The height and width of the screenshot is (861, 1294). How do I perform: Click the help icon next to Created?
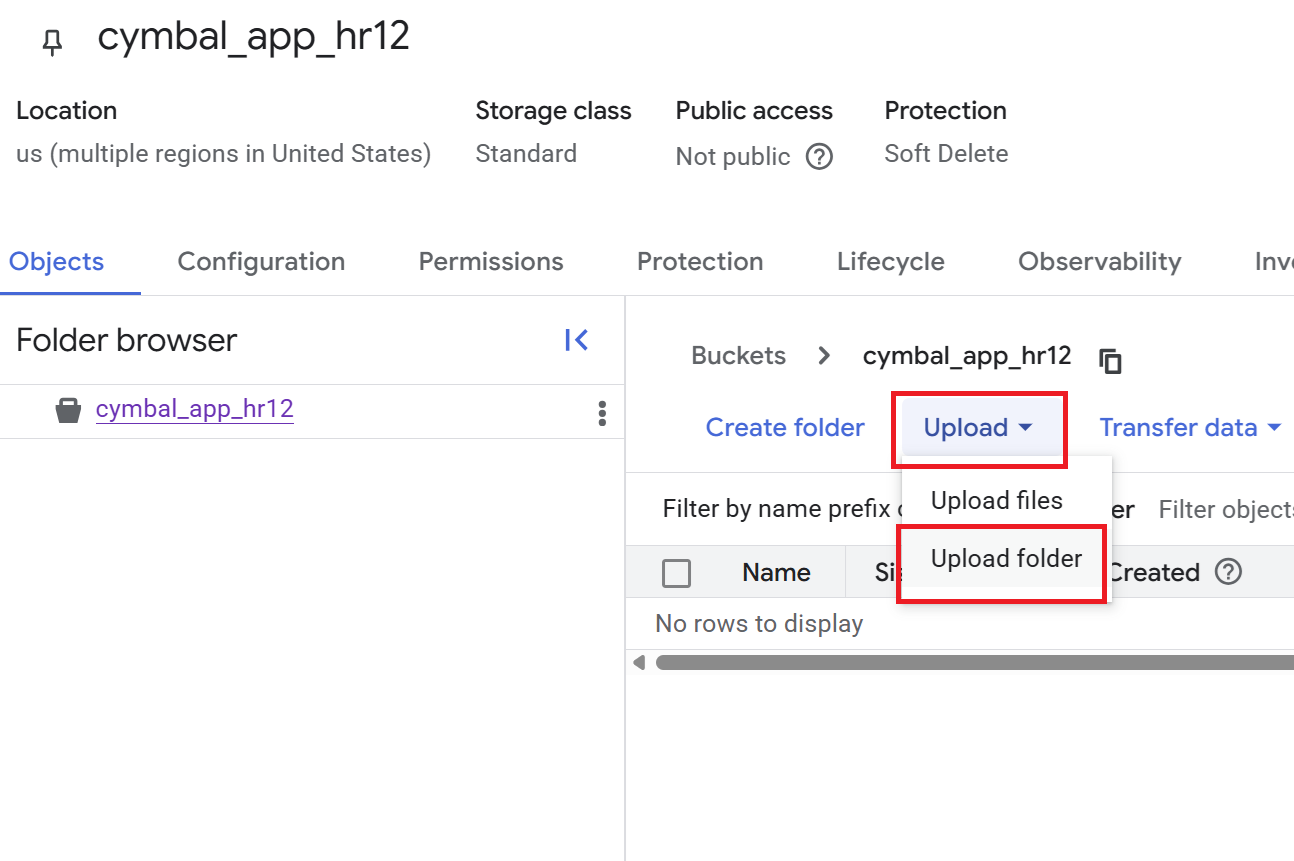(1228, 572)
